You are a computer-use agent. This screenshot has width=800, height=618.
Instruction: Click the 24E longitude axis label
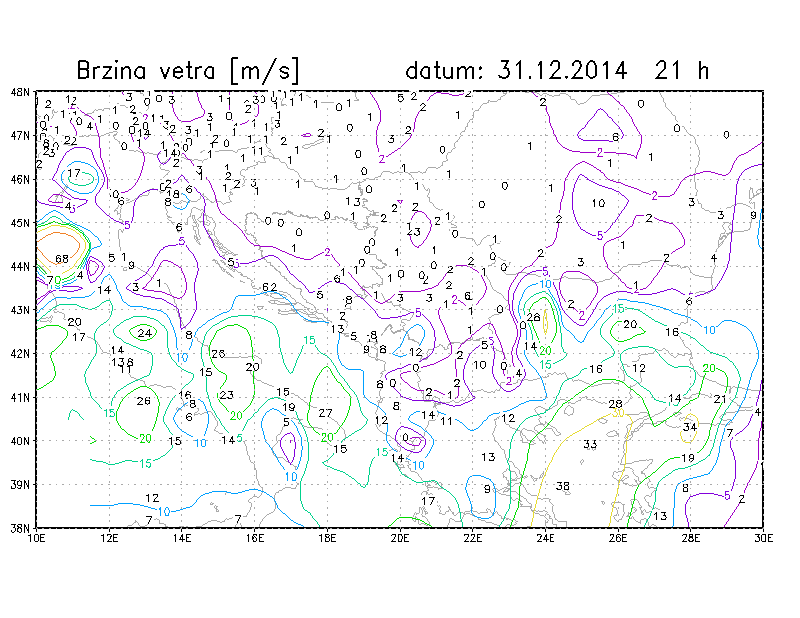(x=545, y=538)
